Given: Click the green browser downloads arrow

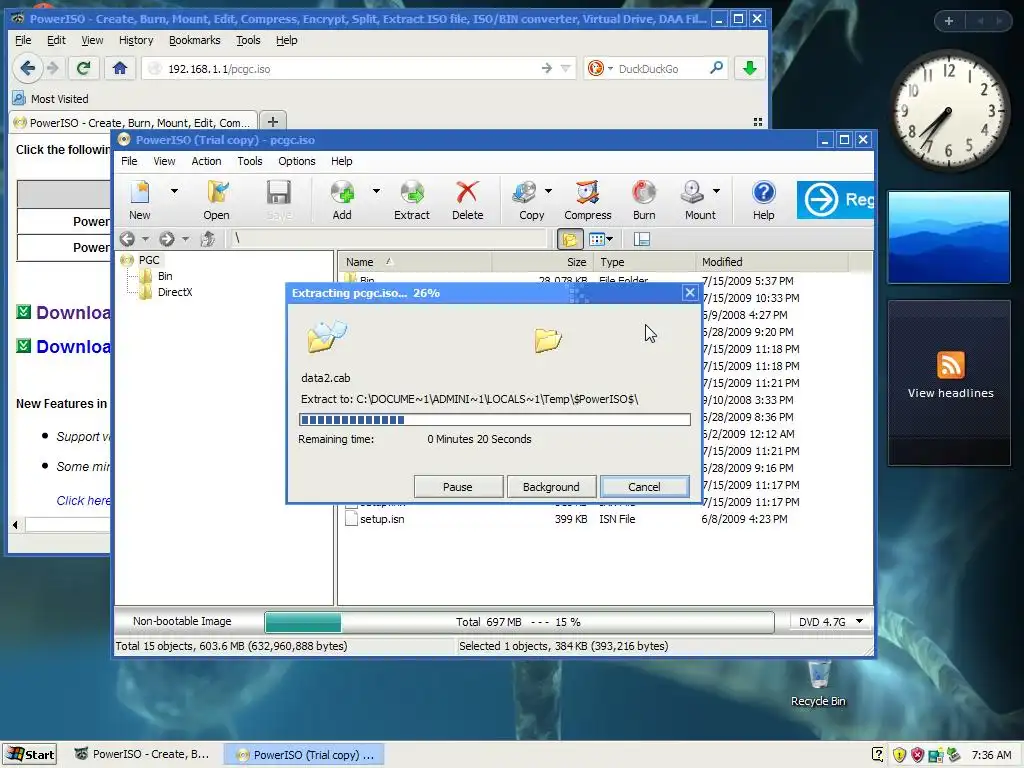Looking at the screenshot, I should click(750, 68).
